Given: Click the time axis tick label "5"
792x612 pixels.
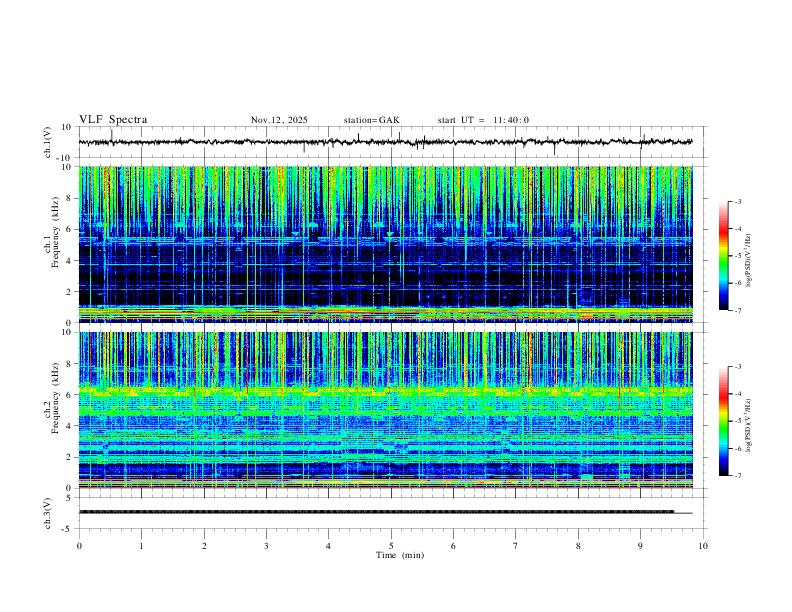Looking at the screenshot, I should click(391, 546).
